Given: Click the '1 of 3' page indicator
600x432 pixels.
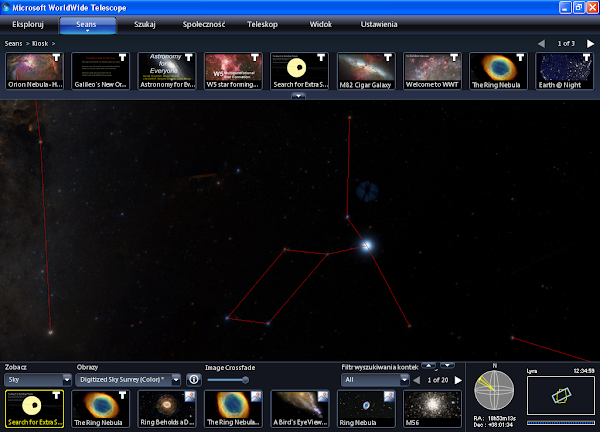Looking at the screenshot, I should pos(566,44).
